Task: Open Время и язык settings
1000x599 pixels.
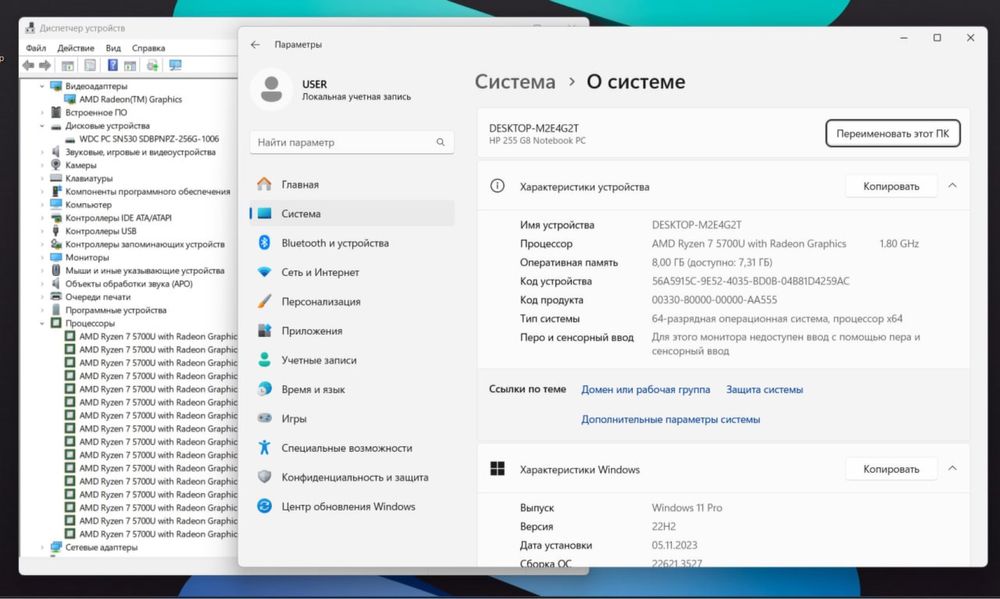Action: coord(352,390)
